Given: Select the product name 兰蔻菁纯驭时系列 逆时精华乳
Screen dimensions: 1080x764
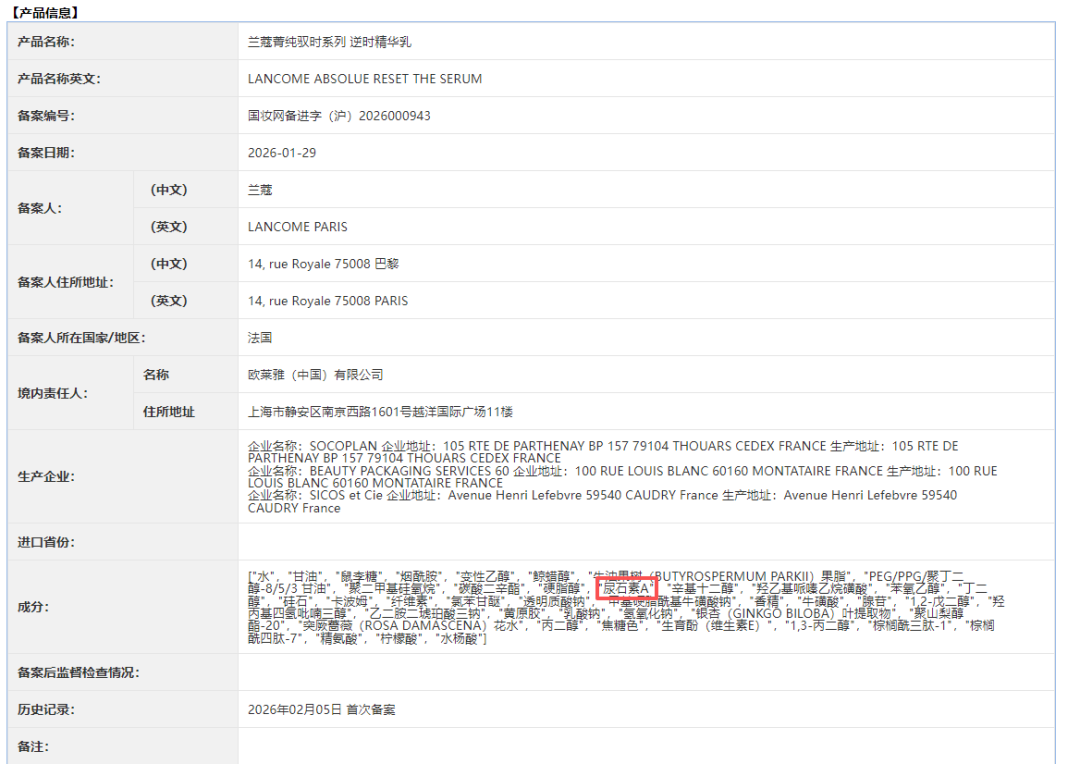Looking at the screenshot, I should point(329,42).
